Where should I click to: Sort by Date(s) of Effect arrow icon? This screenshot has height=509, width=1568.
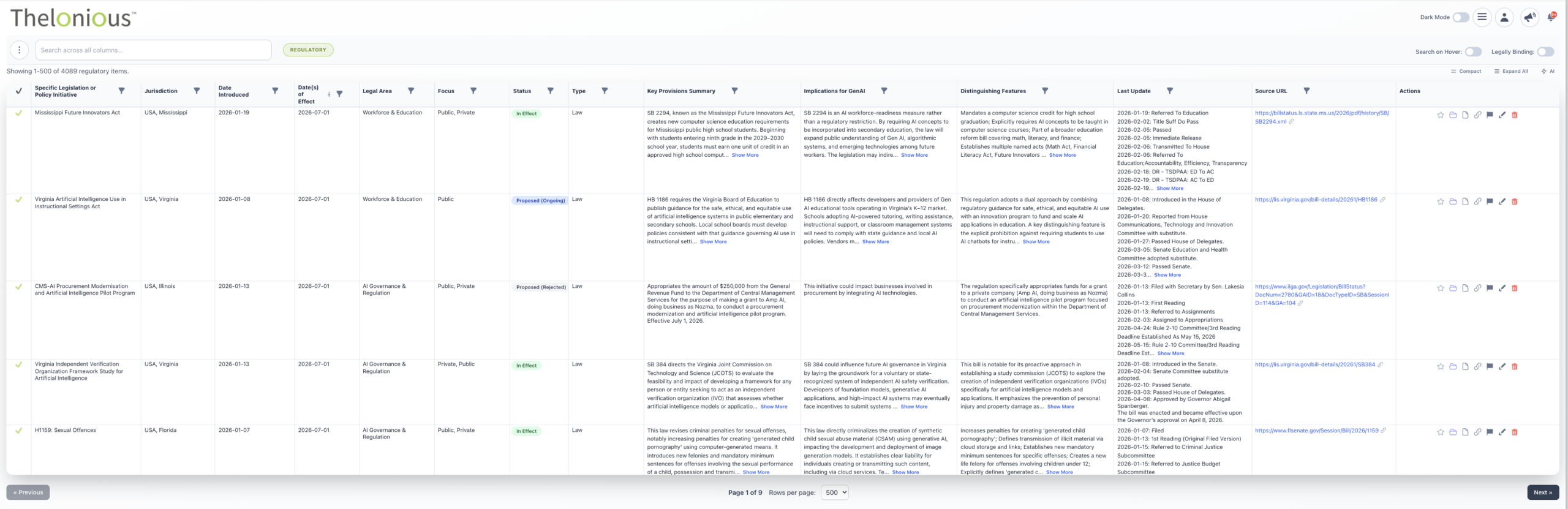pyautogui.click(x=329, y=94)
